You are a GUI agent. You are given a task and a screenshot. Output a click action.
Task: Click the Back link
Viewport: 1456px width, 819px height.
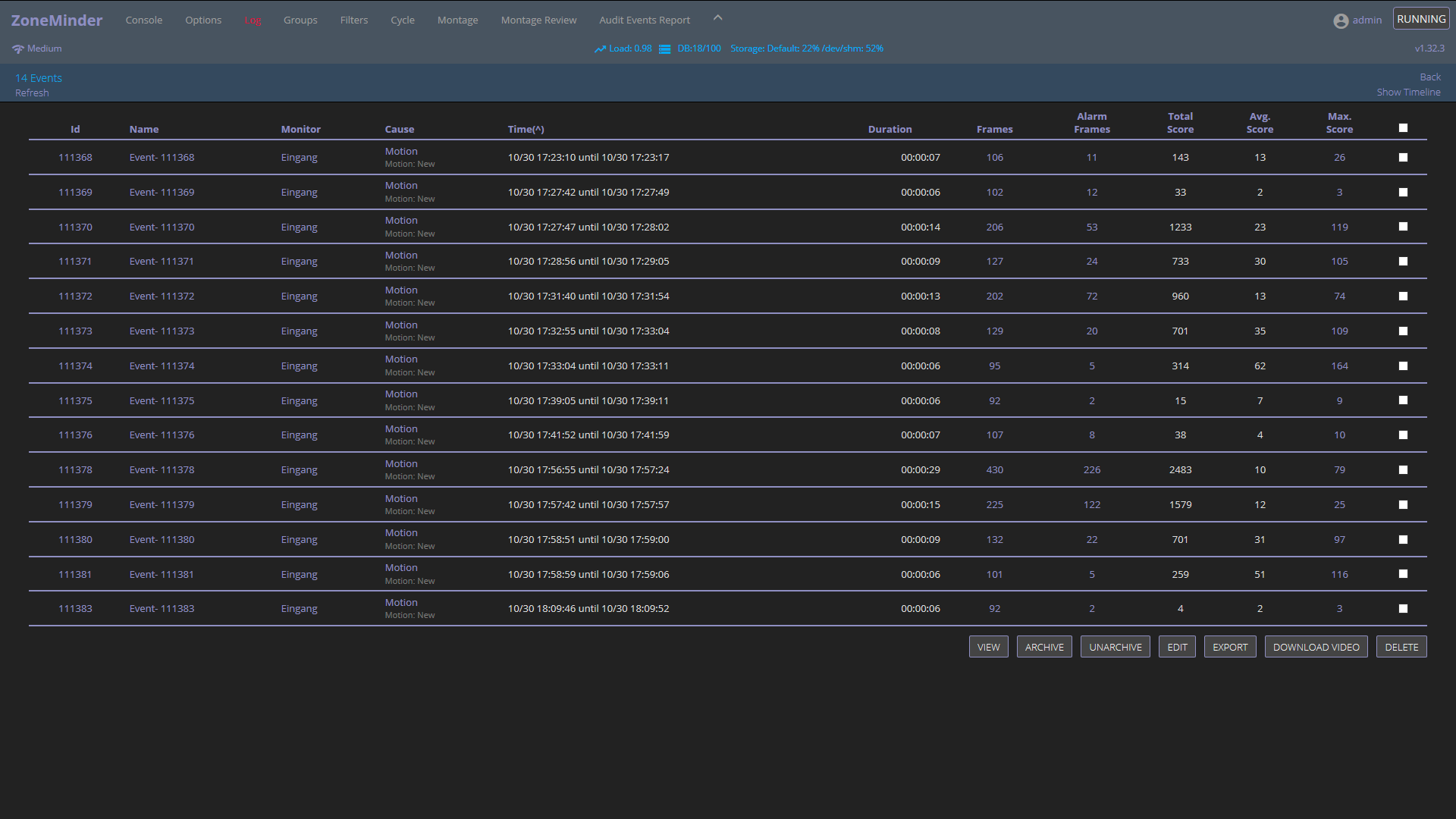pos(1430,77)
